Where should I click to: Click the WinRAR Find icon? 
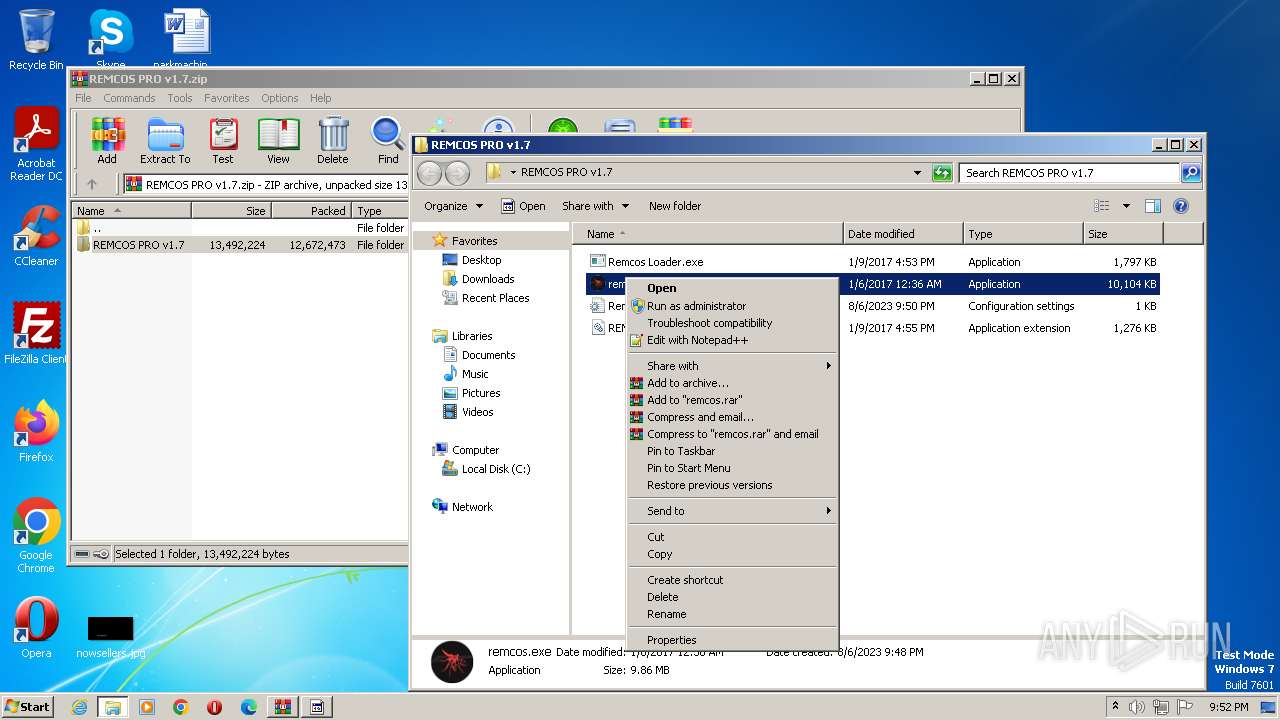388,141
